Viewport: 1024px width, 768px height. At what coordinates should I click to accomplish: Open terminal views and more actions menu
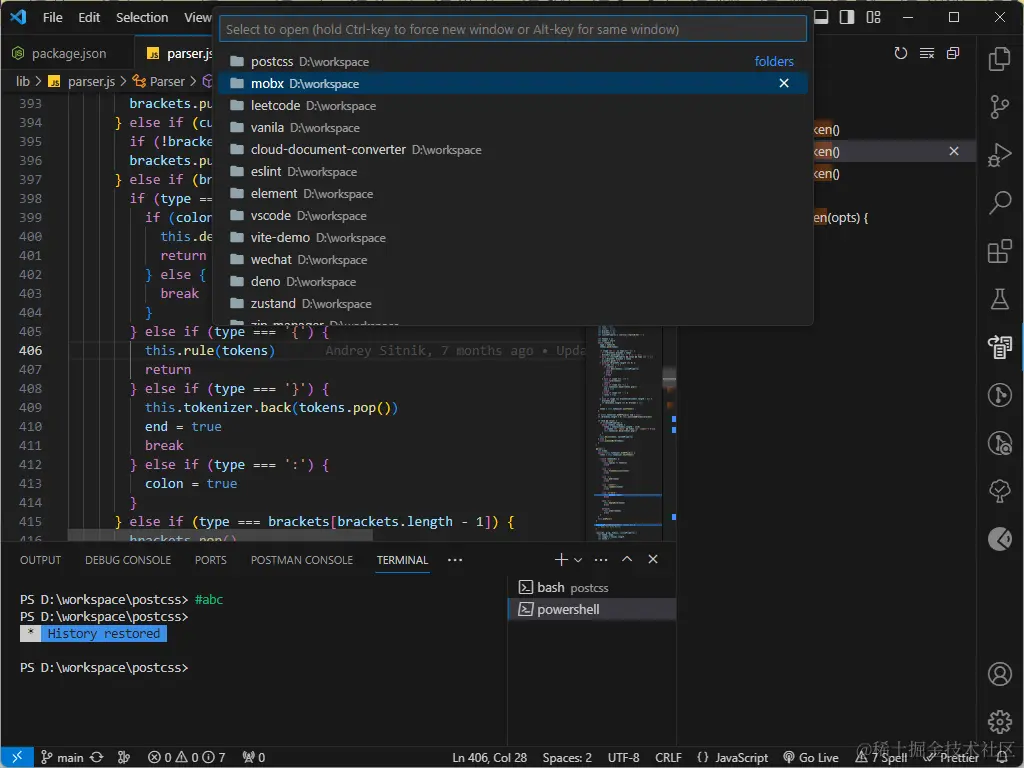point(601,560)
